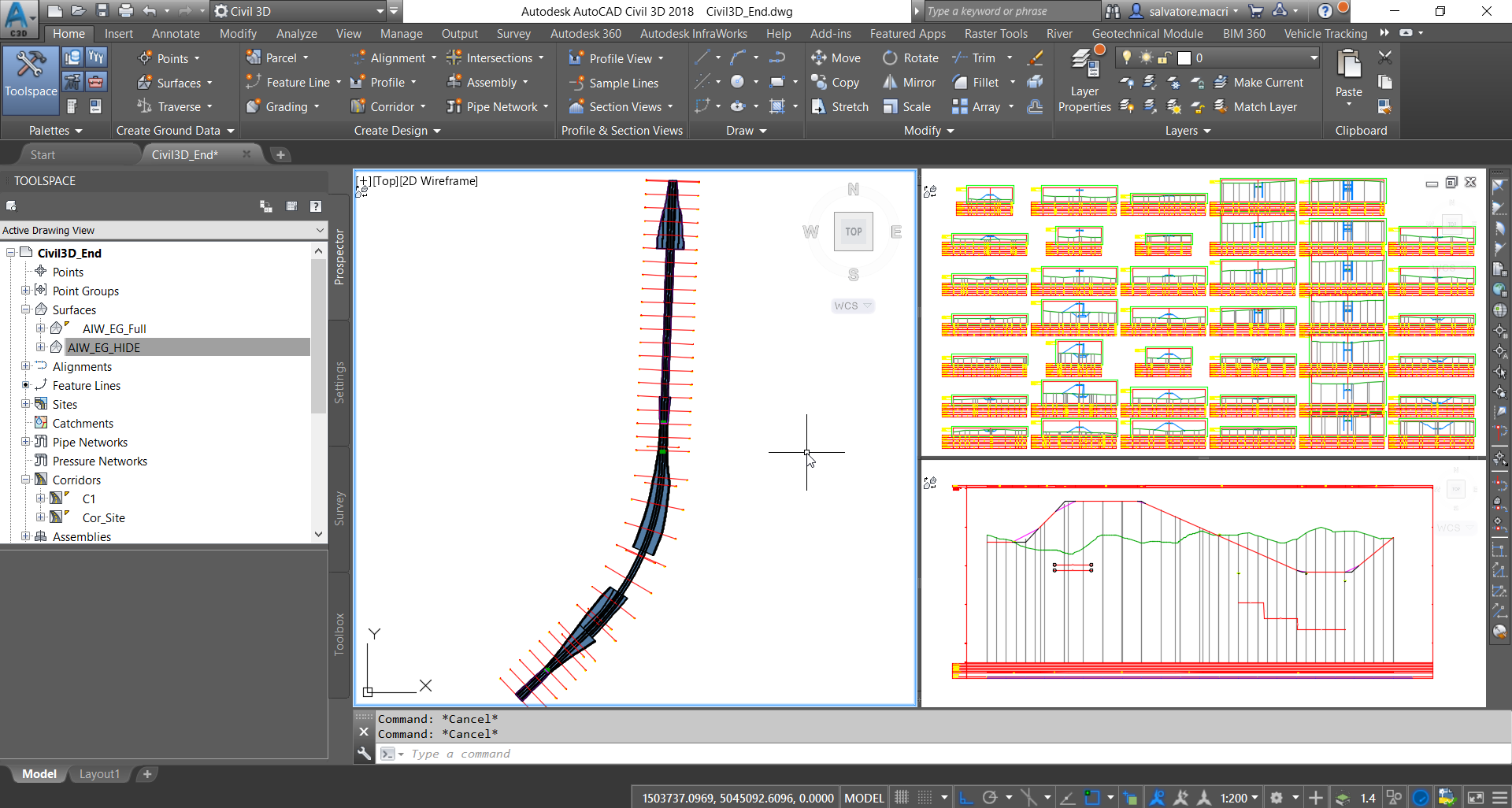Toggle the drawing grid display
The image size is (1512, 808).
coord(902,798)
